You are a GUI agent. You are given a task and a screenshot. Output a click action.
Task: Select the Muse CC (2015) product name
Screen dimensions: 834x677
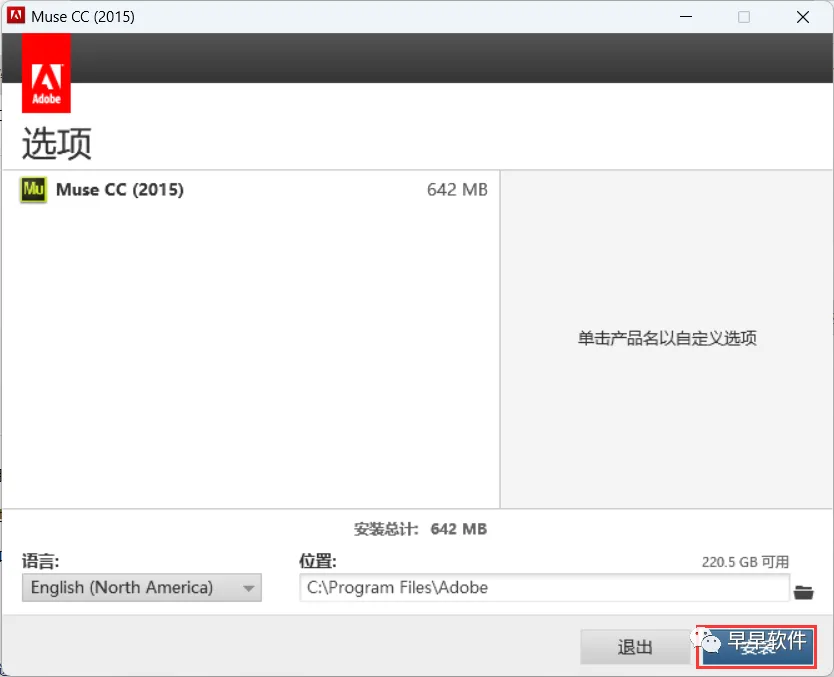pos(120,190)
